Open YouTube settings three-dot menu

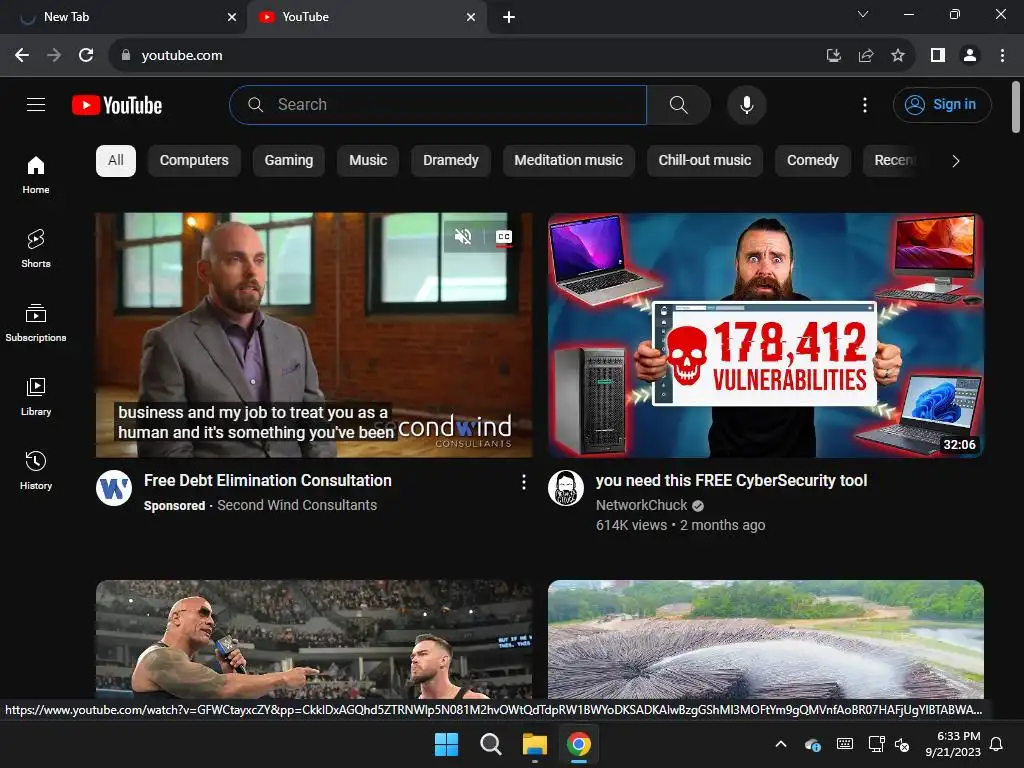click(x=865, y=104)
